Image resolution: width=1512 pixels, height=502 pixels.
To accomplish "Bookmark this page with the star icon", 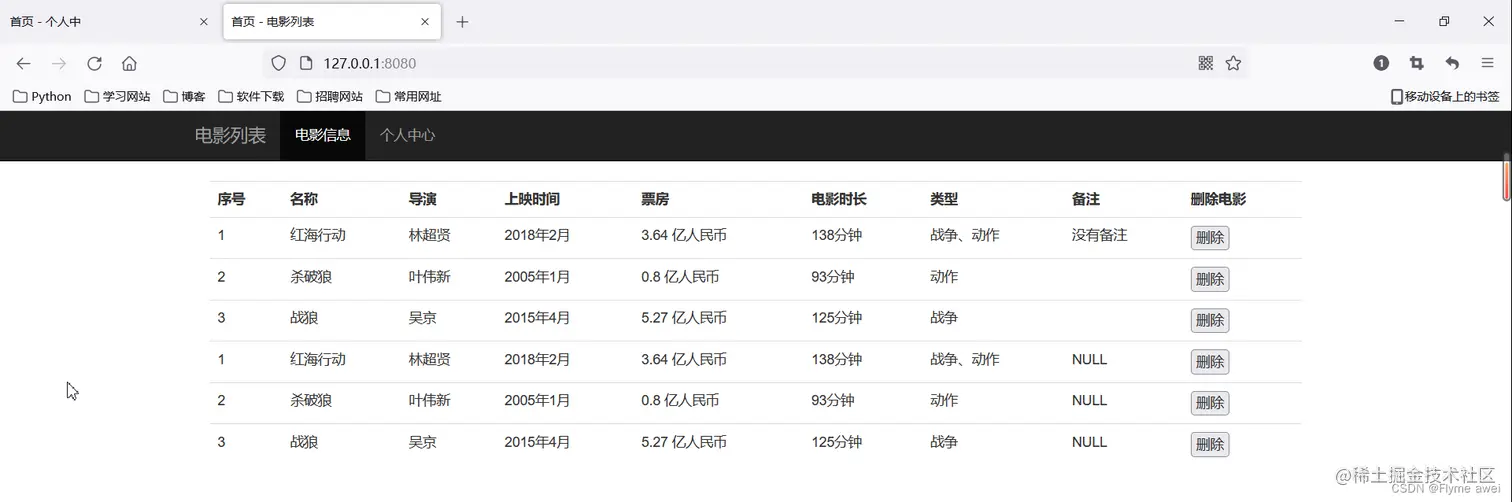I will pyautogui.click(x=1233, y=63).
